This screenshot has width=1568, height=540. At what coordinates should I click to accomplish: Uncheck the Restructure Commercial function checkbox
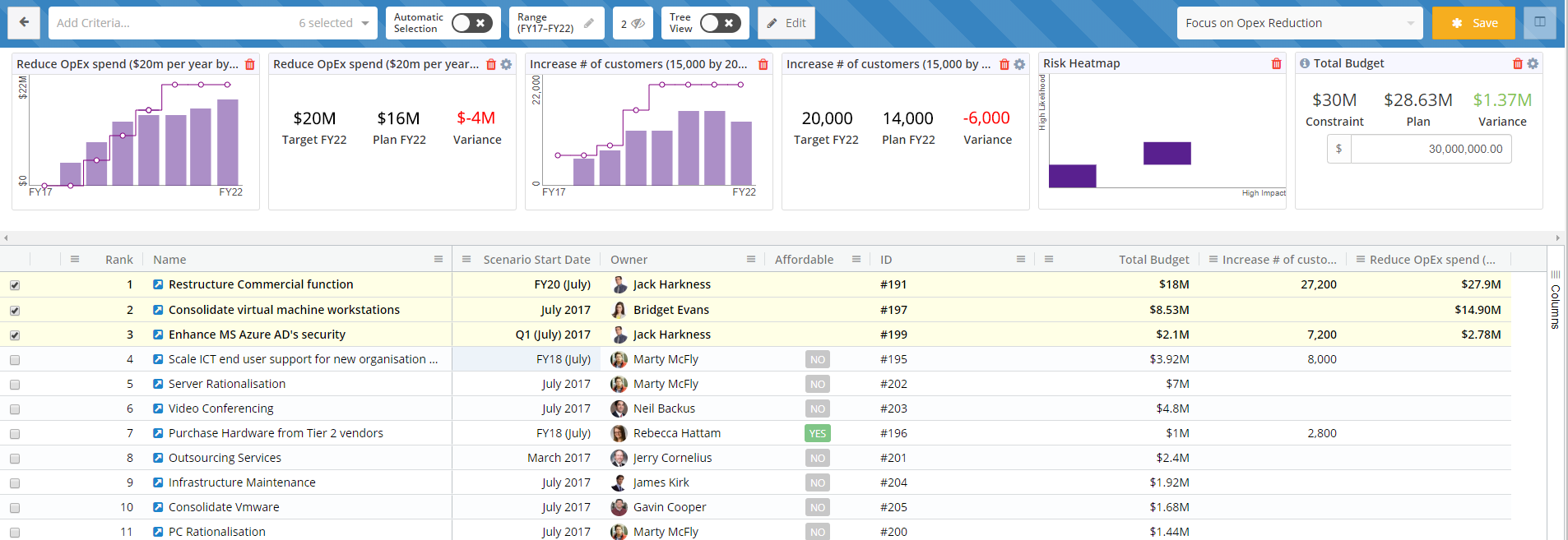[x=15, y=285]
